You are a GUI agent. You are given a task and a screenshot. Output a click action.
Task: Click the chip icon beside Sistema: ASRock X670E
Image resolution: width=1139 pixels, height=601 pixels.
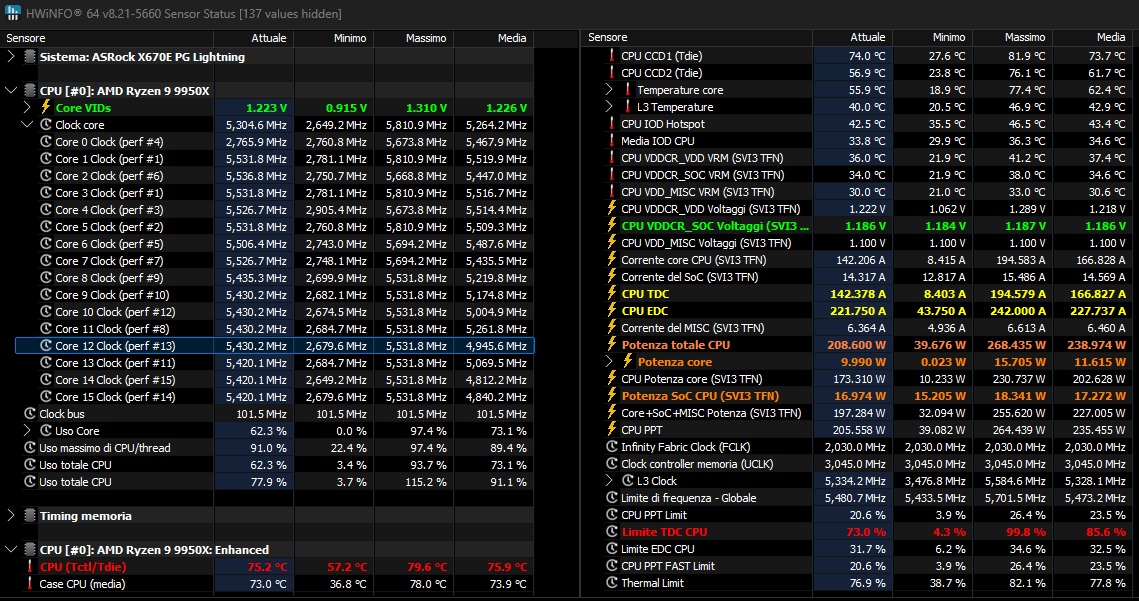pos(30,57)
